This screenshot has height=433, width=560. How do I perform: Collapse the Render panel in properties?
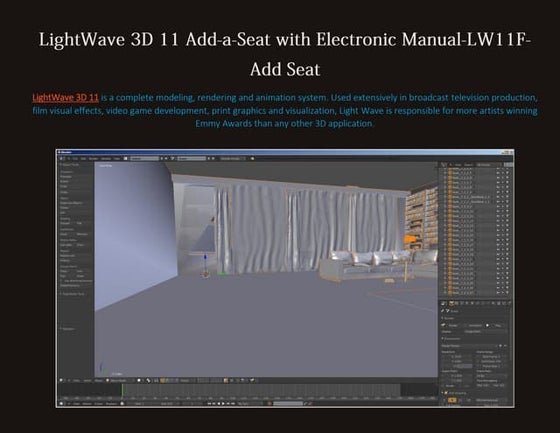[x=449, y=318]
